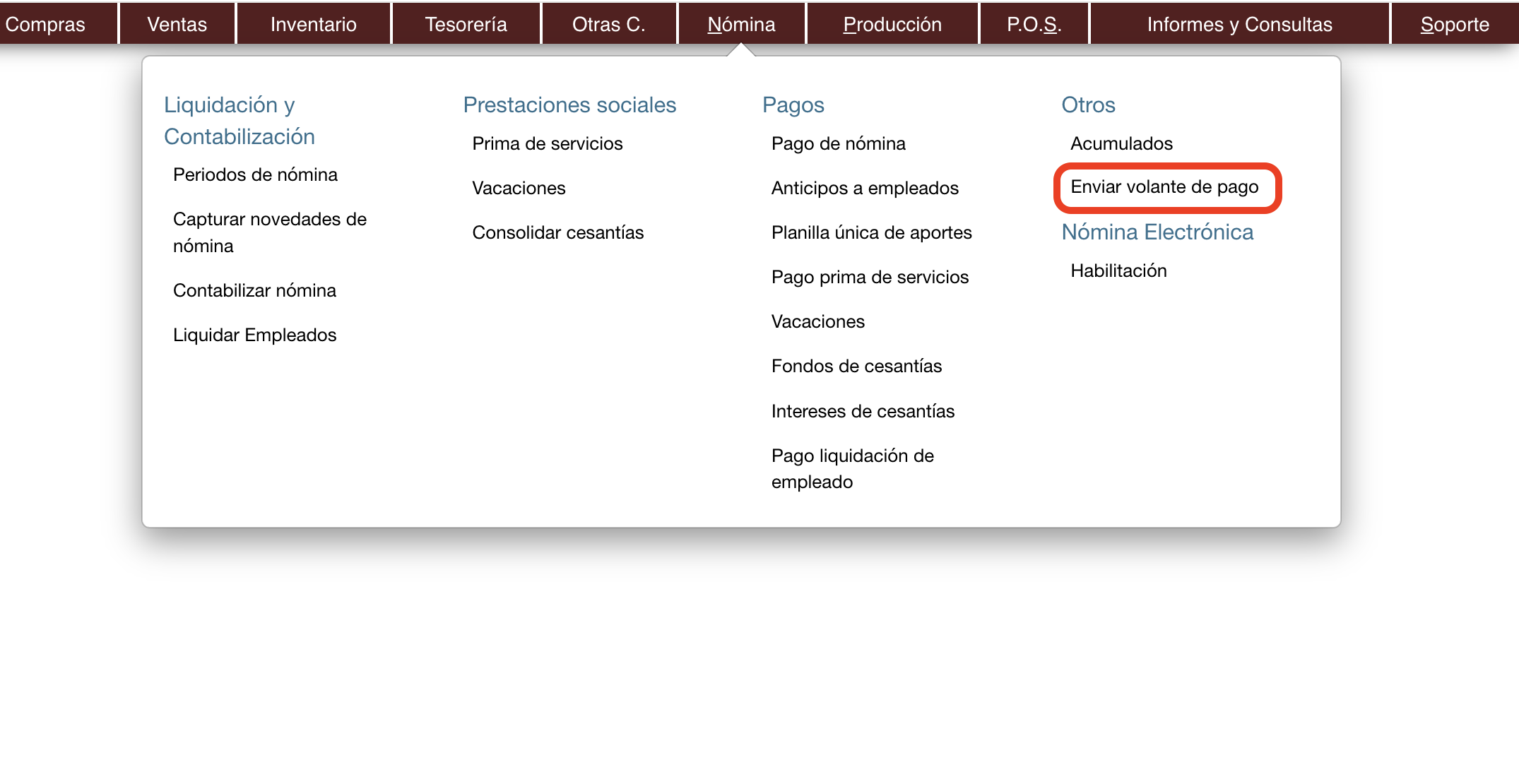1519x784 pixels.
Task: Click Periodos de nómina link
Action: pyautogui.click(x=255, y=174)
